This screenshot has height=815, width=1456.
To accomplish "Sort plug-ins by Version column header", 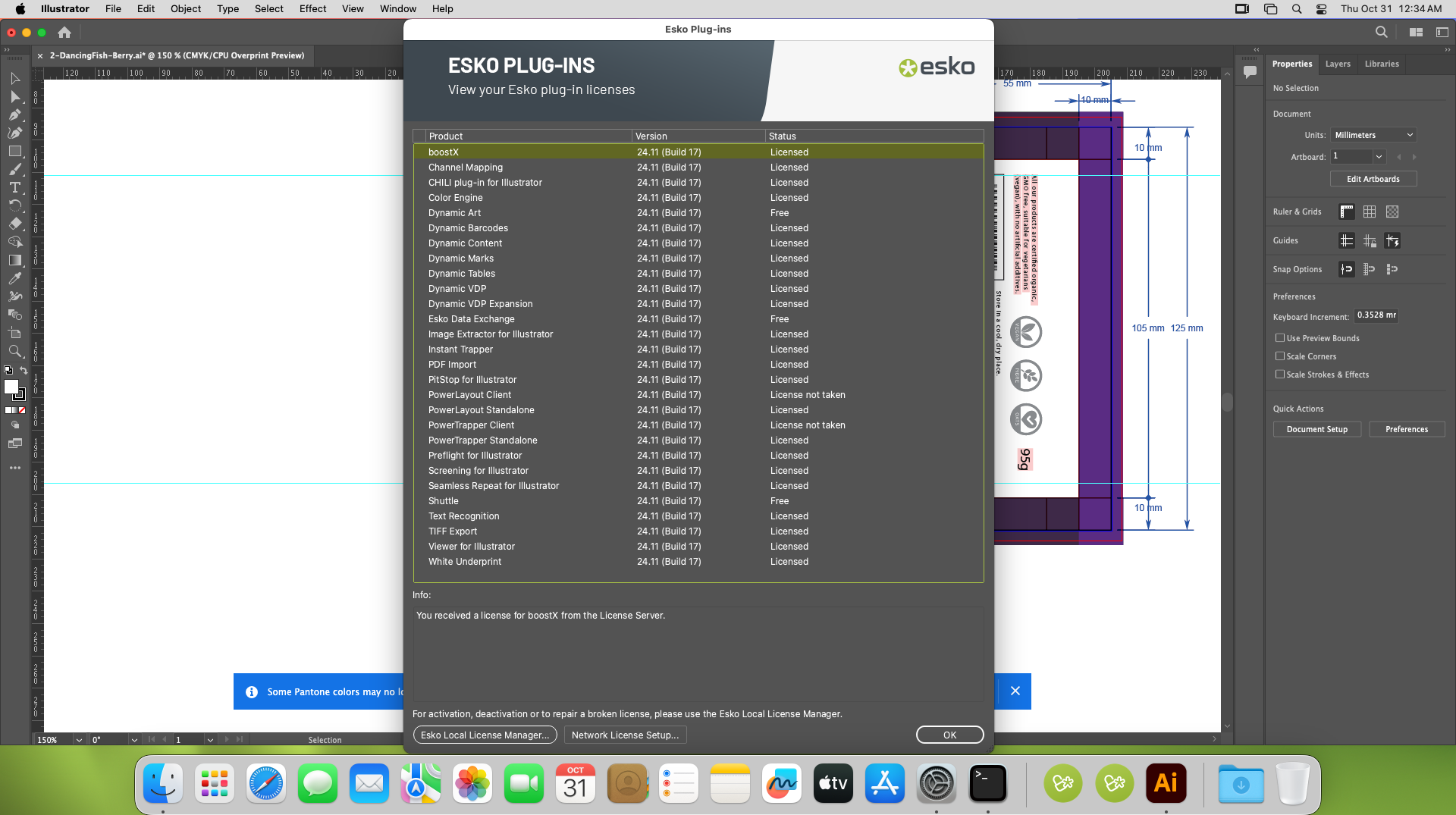I will [698, 136].
